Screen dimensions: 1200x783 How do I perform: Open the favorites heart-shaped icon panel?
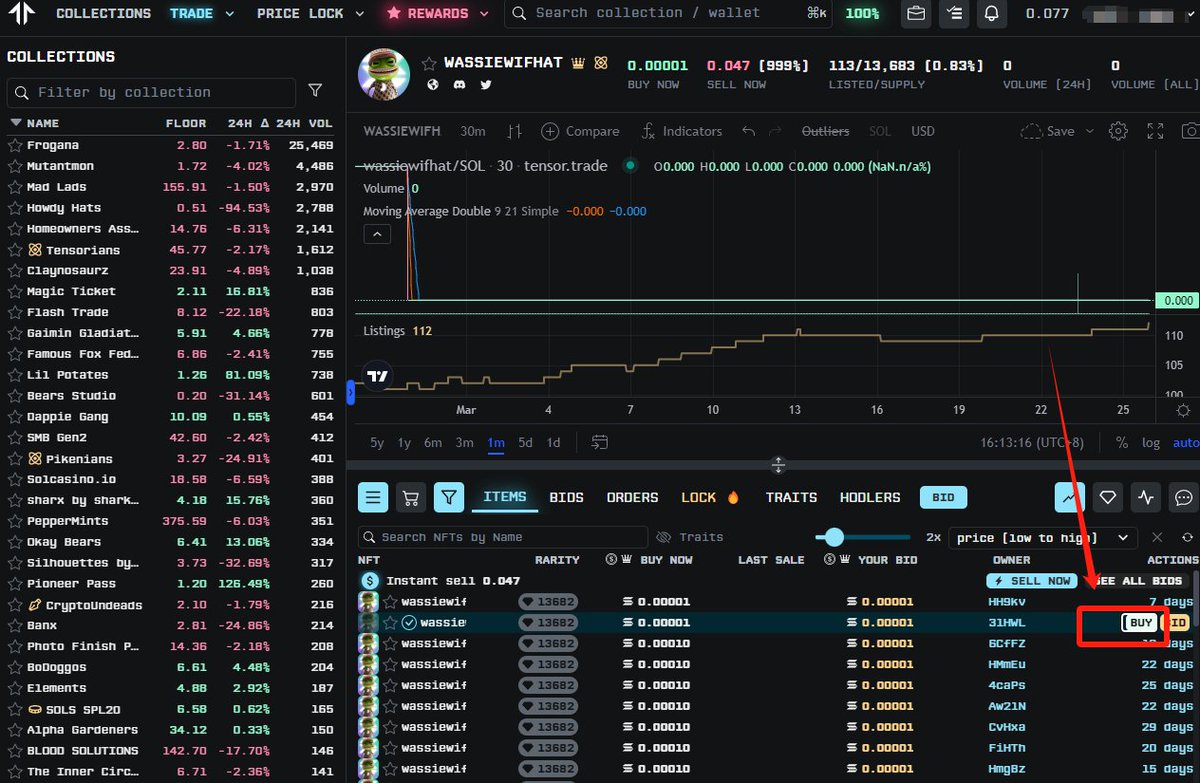[x=1108, y=497]
